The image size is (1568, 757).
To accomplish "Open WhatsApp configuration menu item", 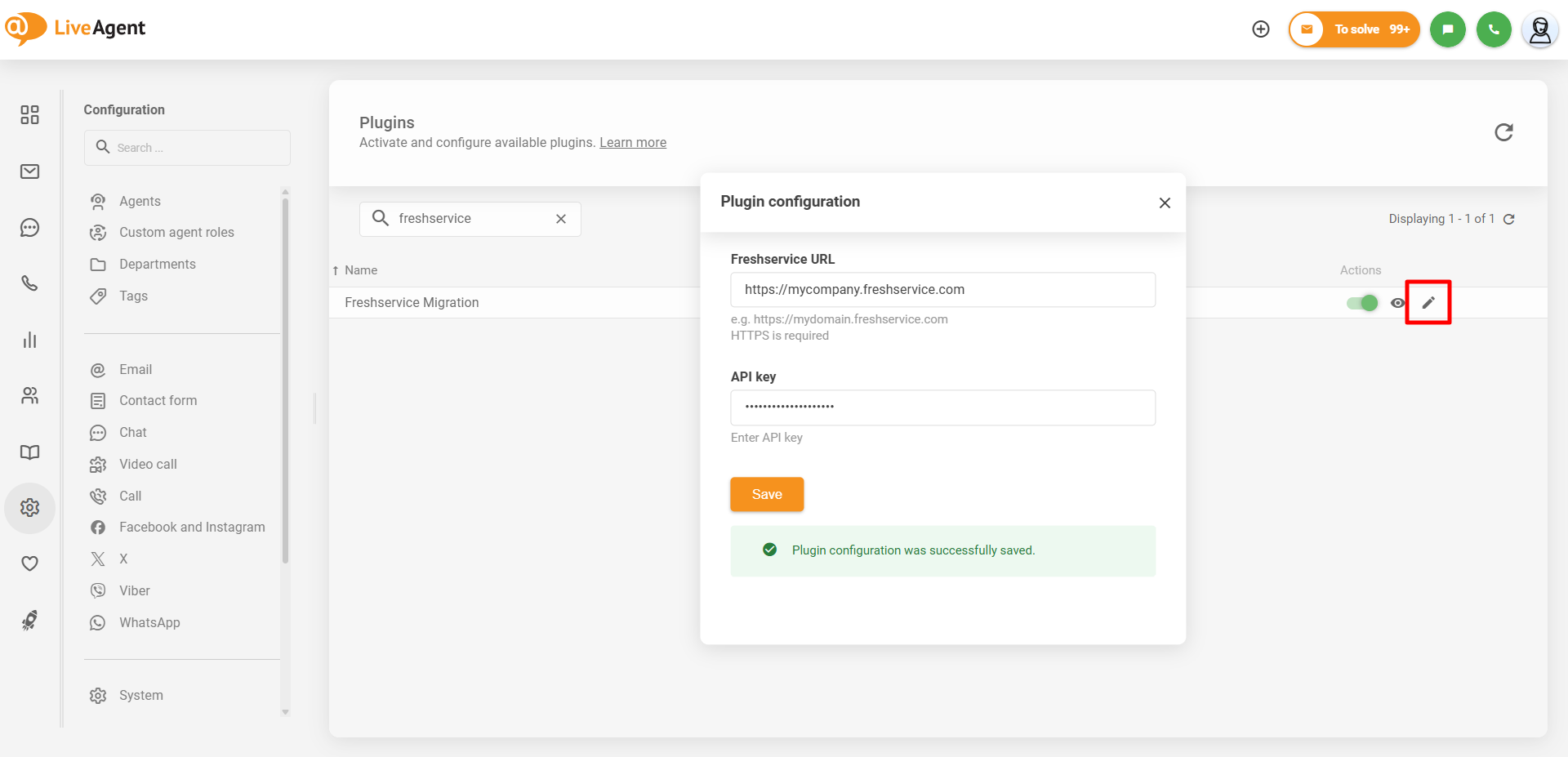I will coord(149,623).
